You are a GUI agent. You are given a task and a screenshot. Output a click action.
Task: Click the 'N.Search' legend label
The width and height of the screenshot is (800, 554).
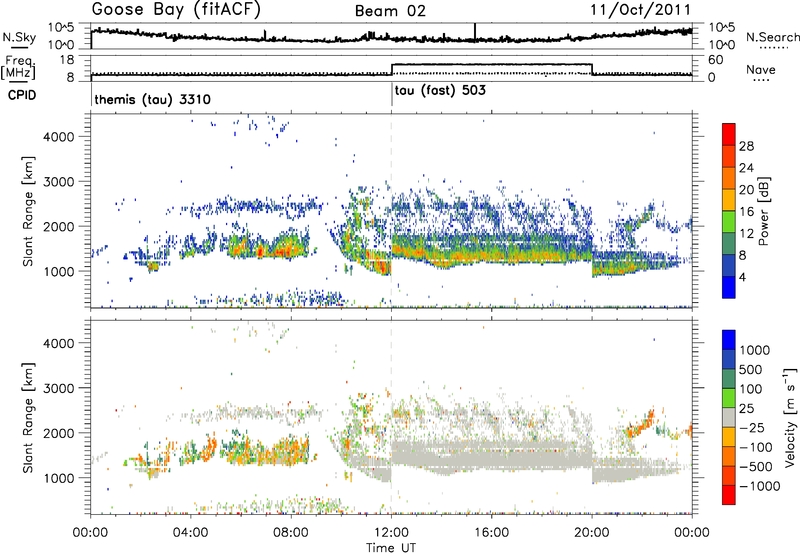773,37
